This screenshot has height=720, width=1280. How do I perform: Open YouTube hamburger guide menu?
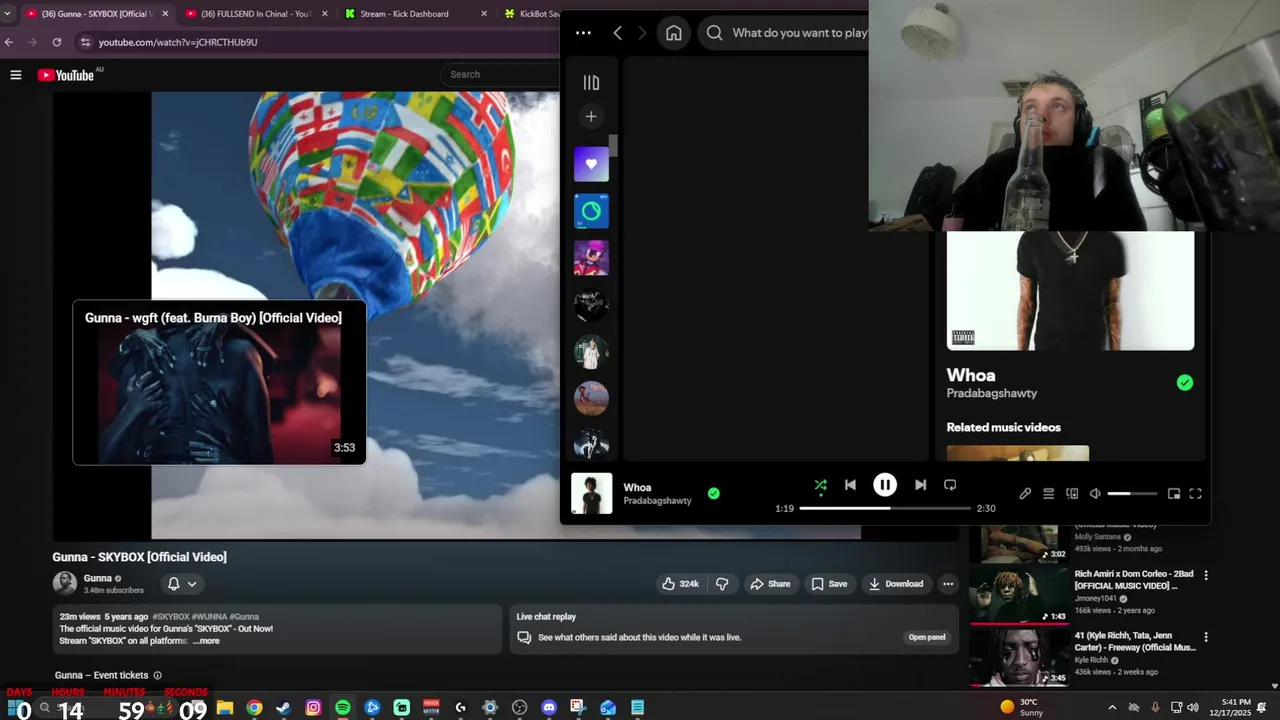click(x=16, y=75)
